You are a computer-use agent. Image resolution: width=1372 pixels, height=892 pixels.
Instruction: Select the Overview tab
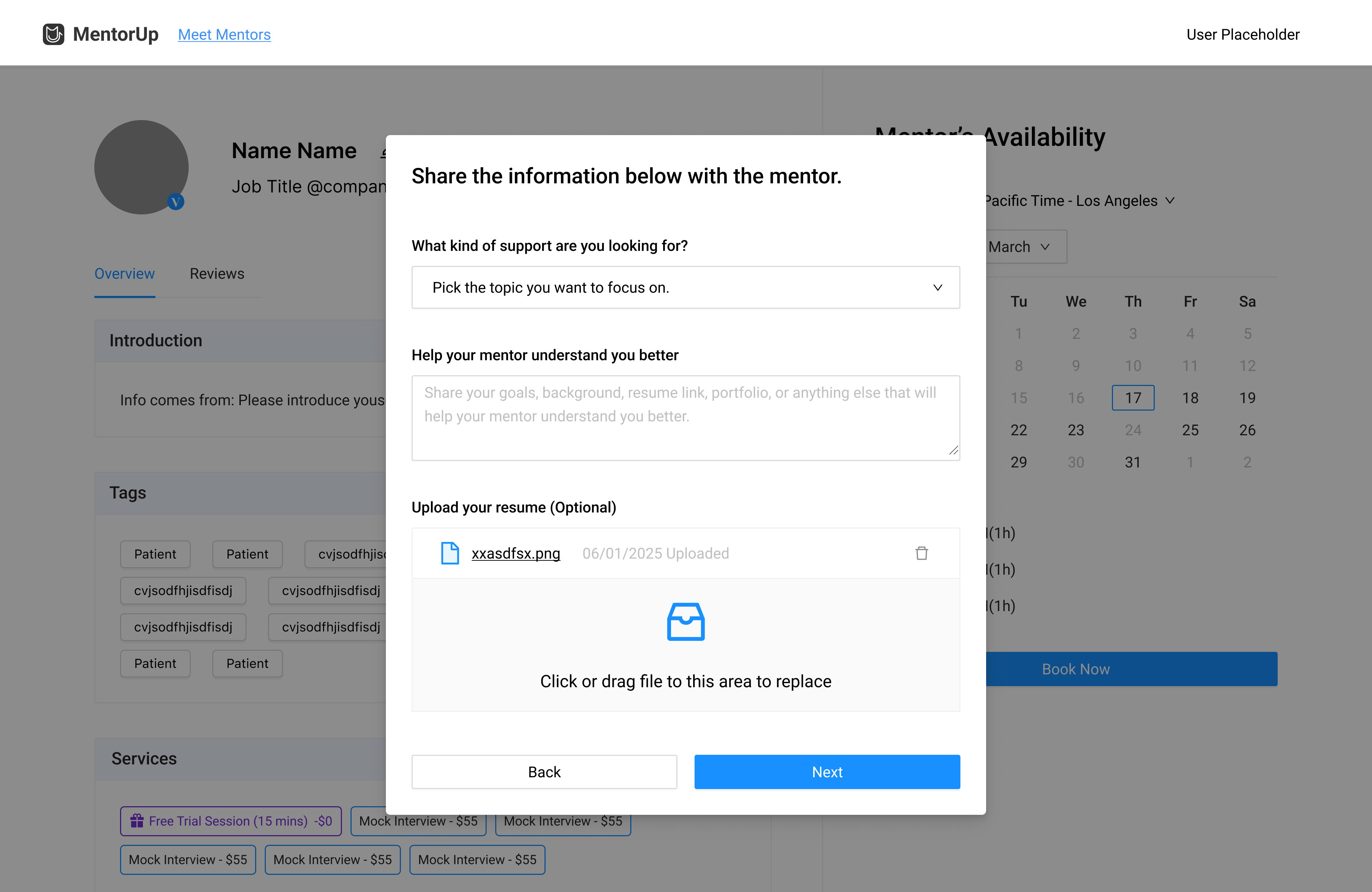click(125, 273)
